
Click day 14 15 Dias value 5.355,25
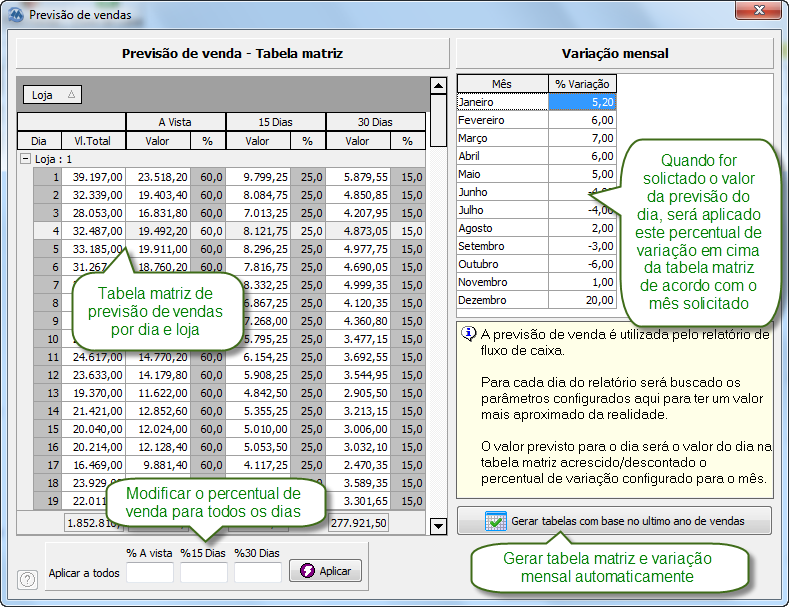258,411
